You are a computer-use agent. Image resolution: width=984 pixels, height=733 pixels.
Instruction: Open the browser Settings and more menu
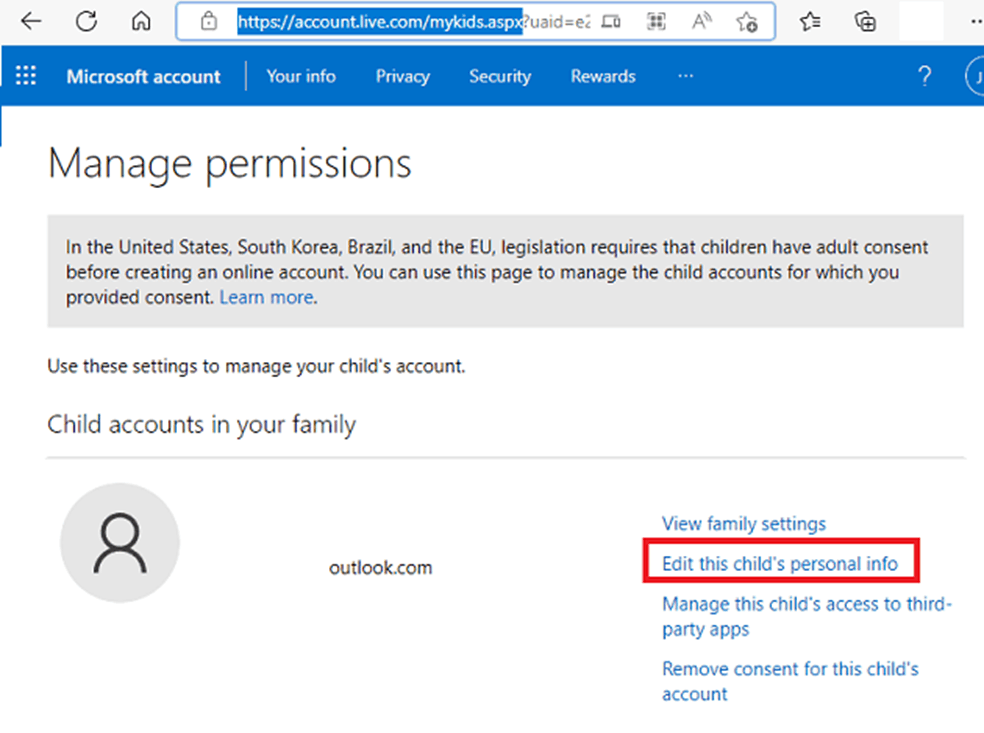click(976, 22)
